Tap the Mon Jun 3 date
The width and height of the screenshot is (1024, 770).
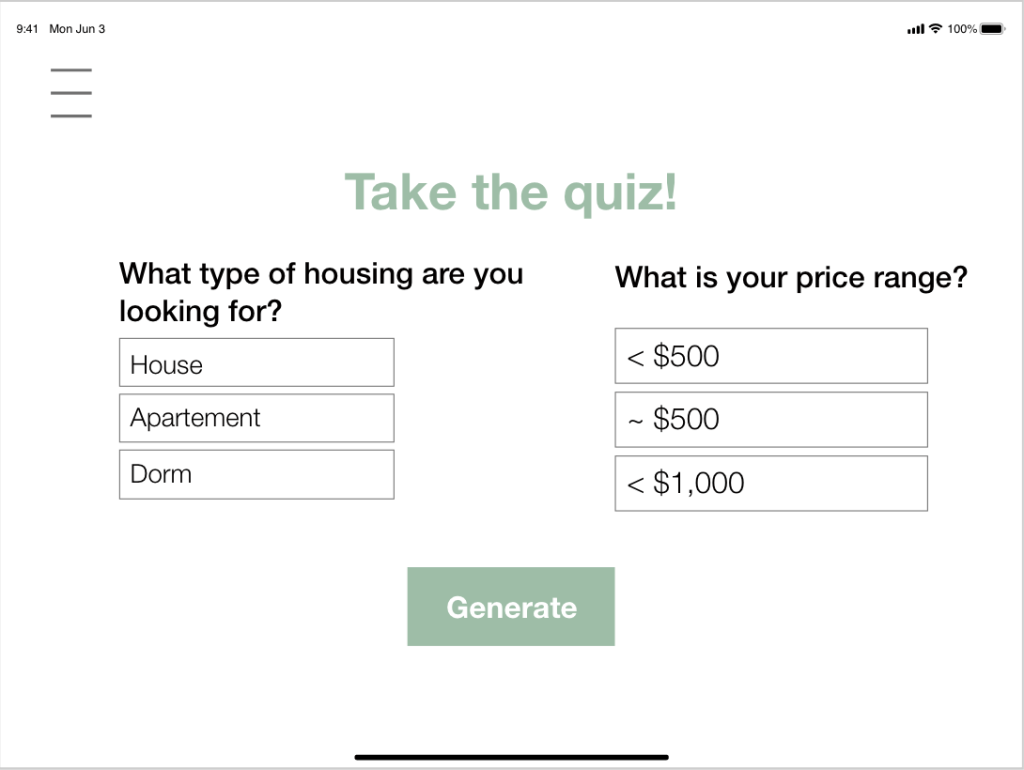click(77, 29)
